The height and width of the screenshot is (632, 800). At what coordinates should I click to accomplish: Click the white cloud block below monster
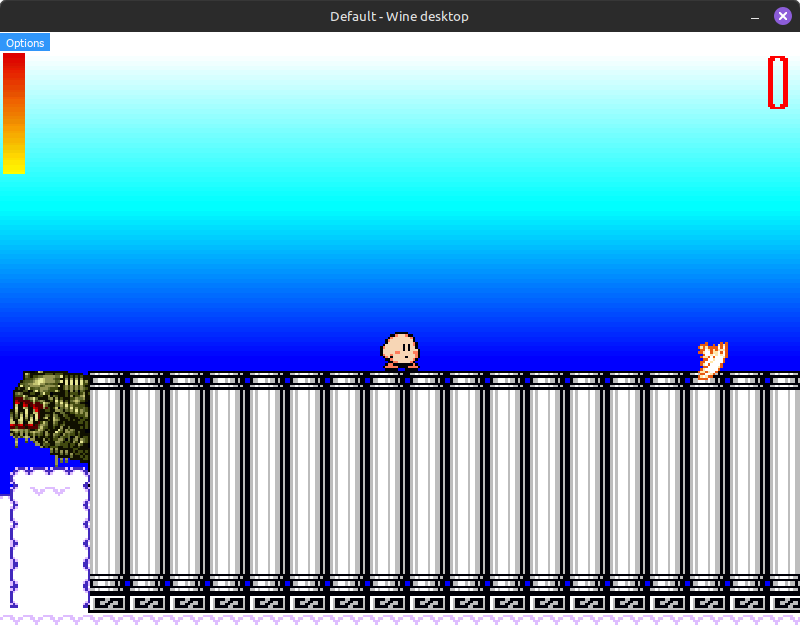point(50,538)
